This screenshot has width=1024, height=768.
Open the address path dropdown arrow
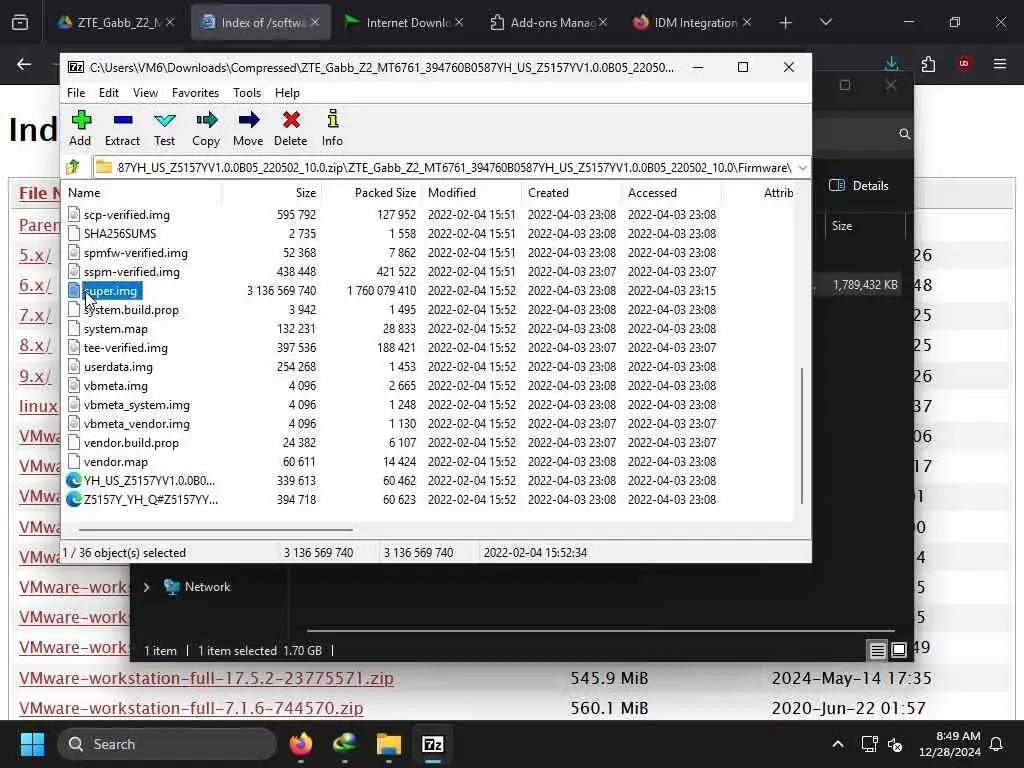(x=803, y=168)
